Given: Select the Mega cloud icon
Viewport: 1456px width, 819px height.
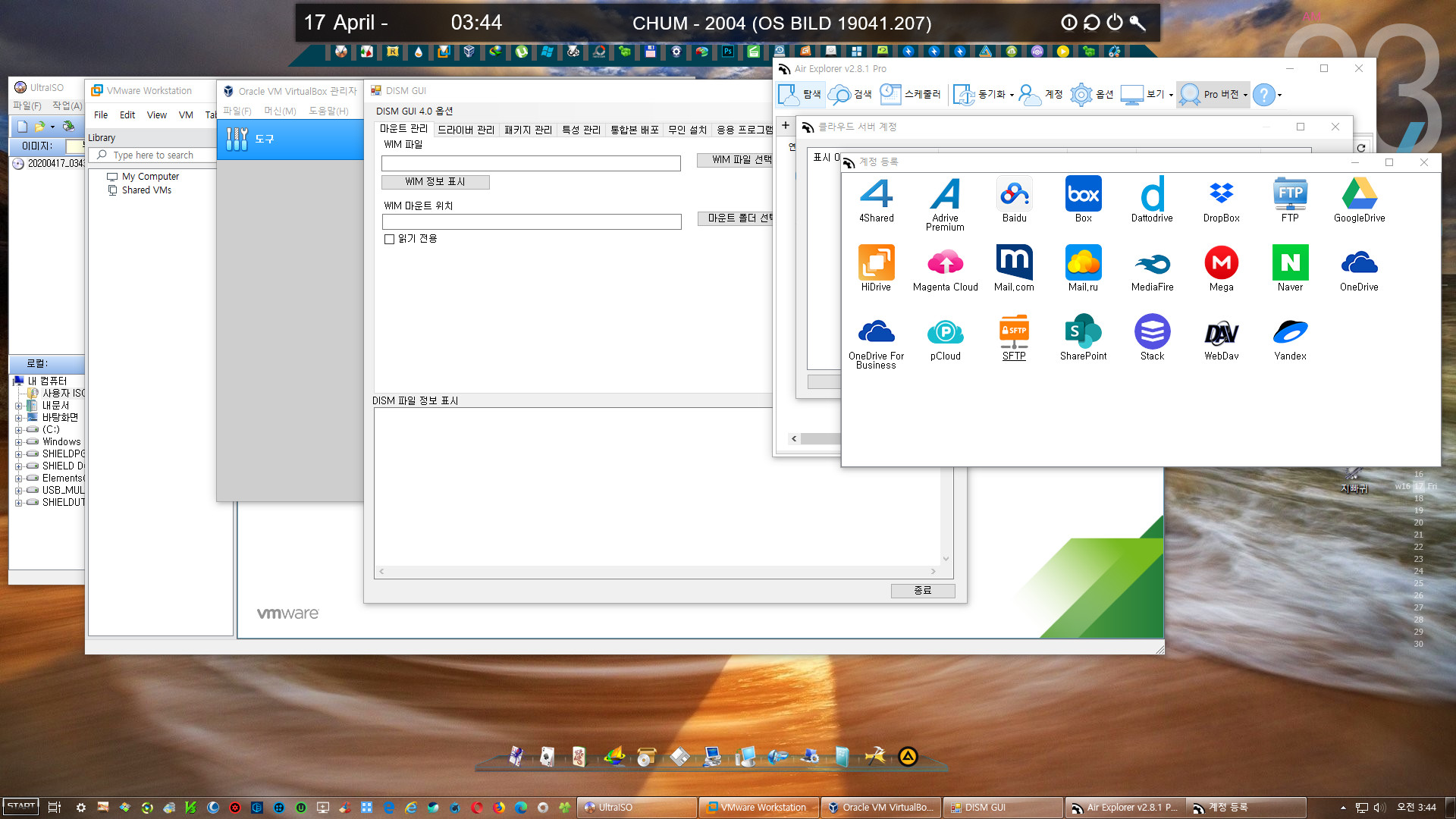Looking at the screenshot, I should (1221, 268).
